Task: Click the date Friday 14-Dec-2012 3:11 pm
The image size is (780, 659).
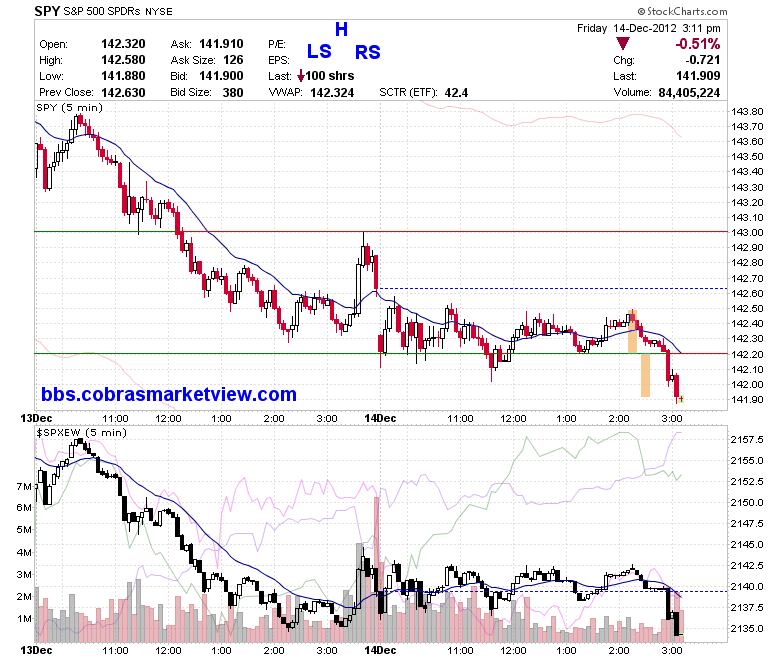Action: click(648, 28)
